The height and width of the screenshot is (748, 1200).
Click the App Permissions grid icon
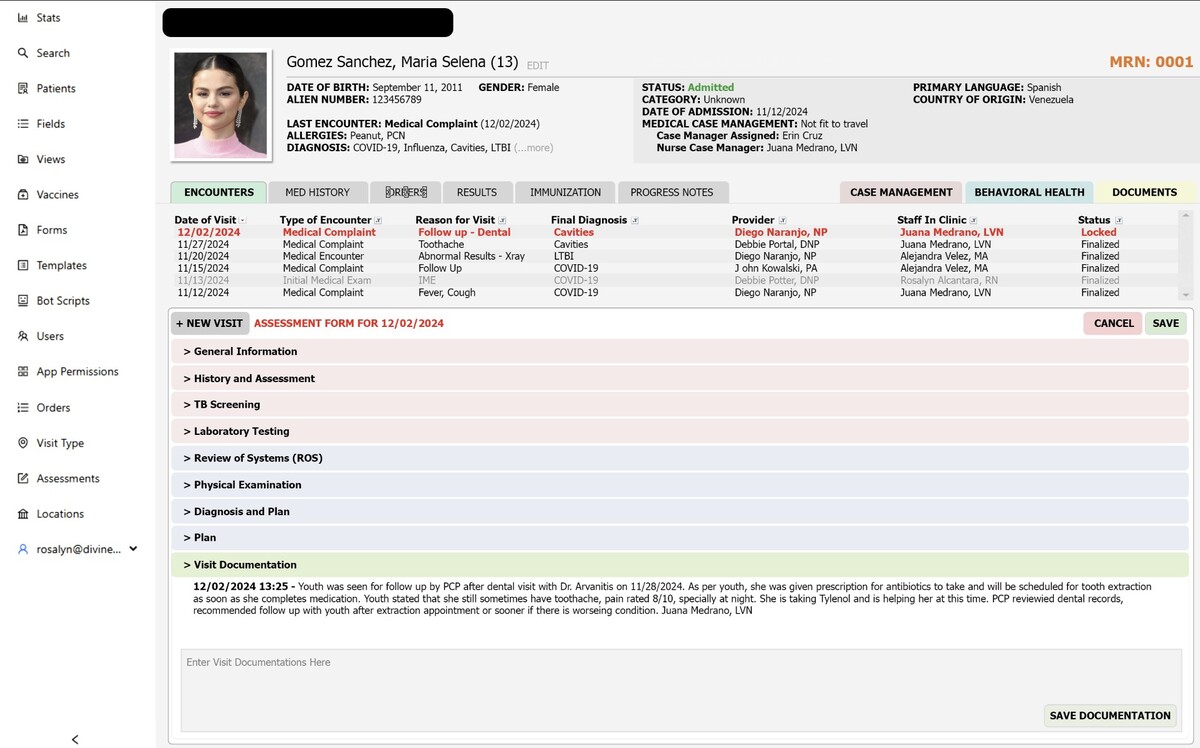click(23, 372)
